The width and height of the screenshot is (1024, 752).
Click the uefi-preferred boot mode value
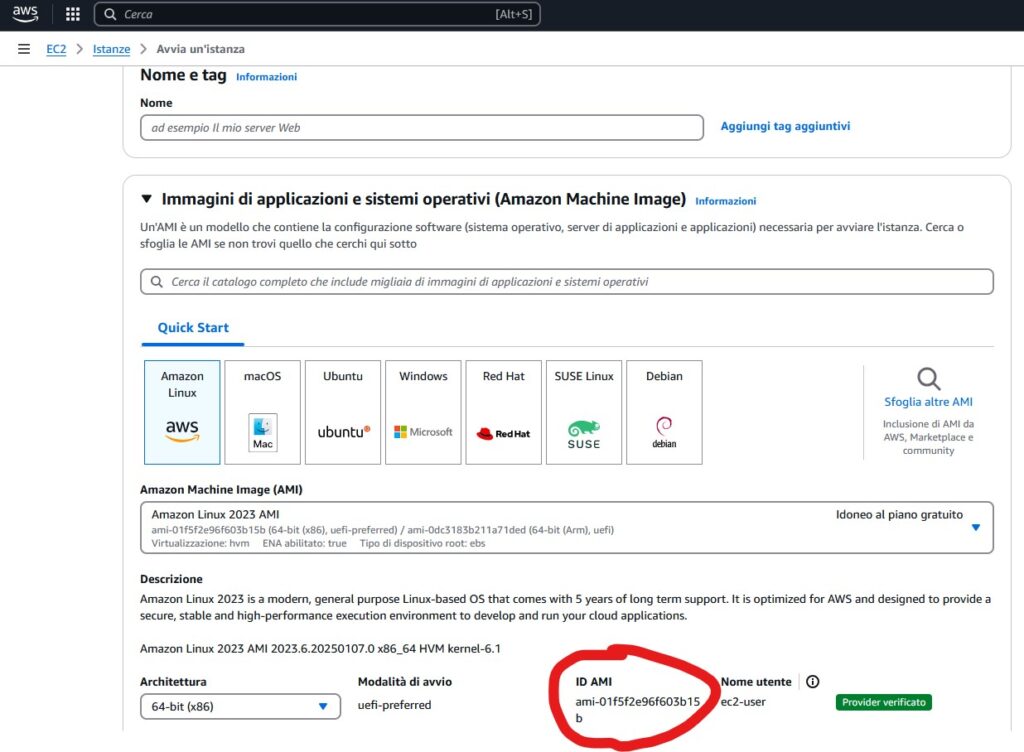394,705
